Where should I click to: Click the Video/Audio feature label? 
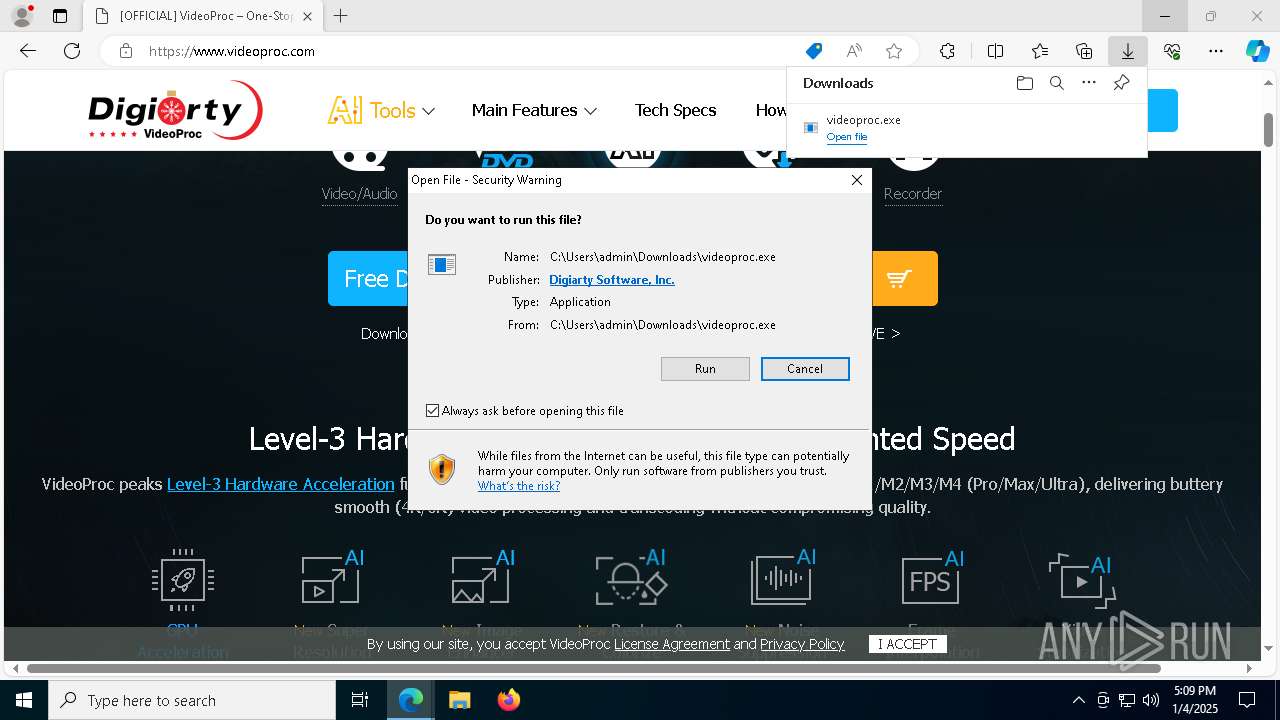360,194
